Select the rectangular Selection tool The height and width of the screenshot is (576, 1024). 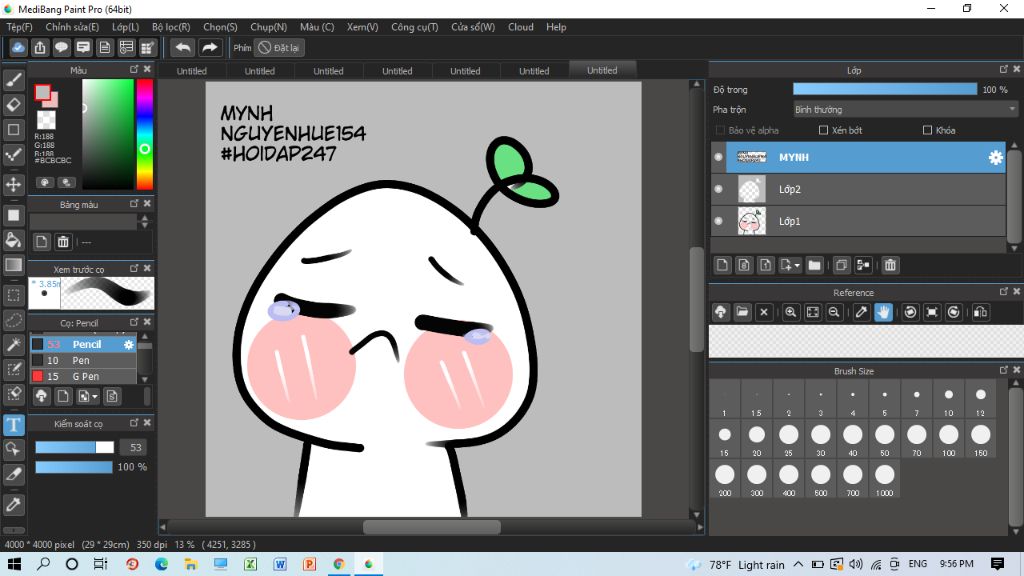coord(14,295)
